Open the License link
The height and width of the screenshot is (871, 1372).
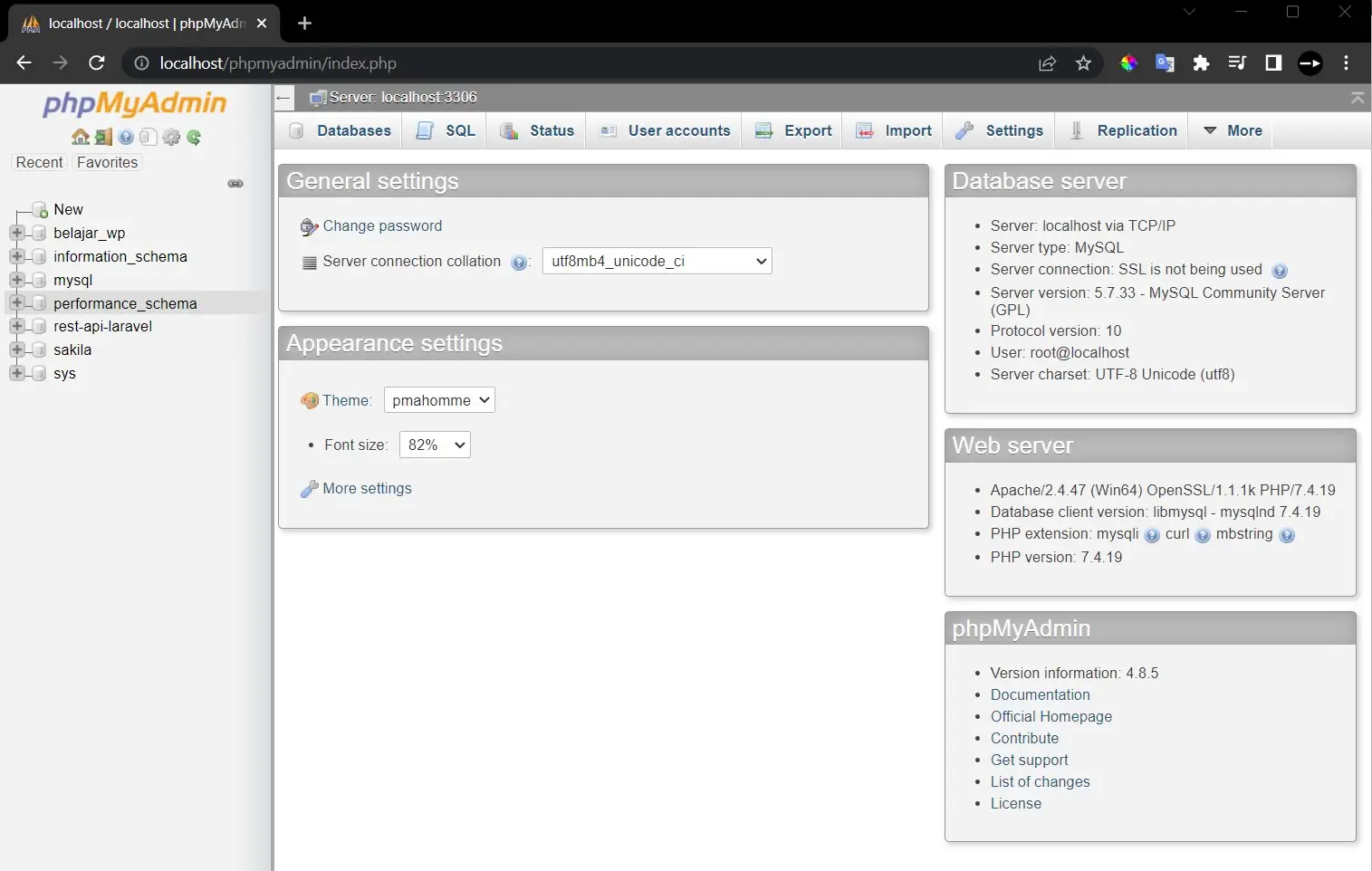coord(1015,803)
